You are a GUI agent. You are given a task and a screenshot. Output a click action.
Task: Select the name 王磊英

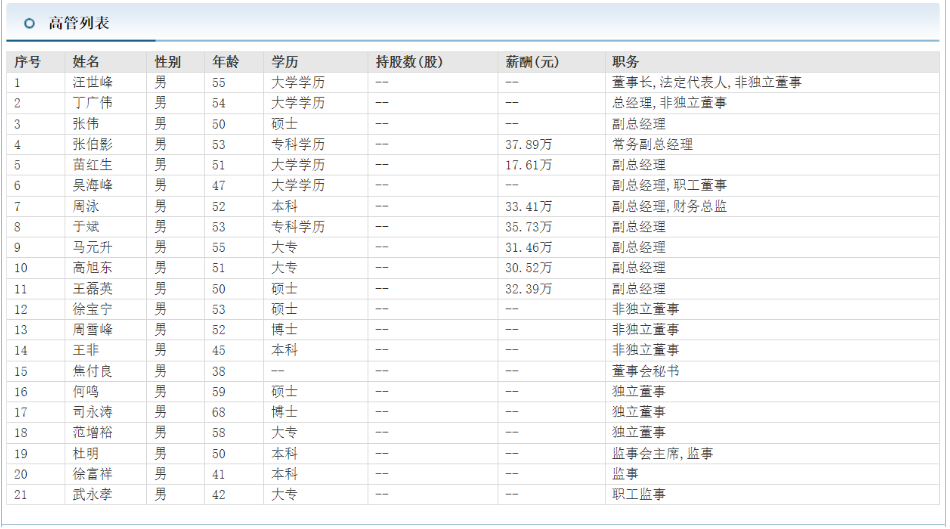tap(93, 288)
